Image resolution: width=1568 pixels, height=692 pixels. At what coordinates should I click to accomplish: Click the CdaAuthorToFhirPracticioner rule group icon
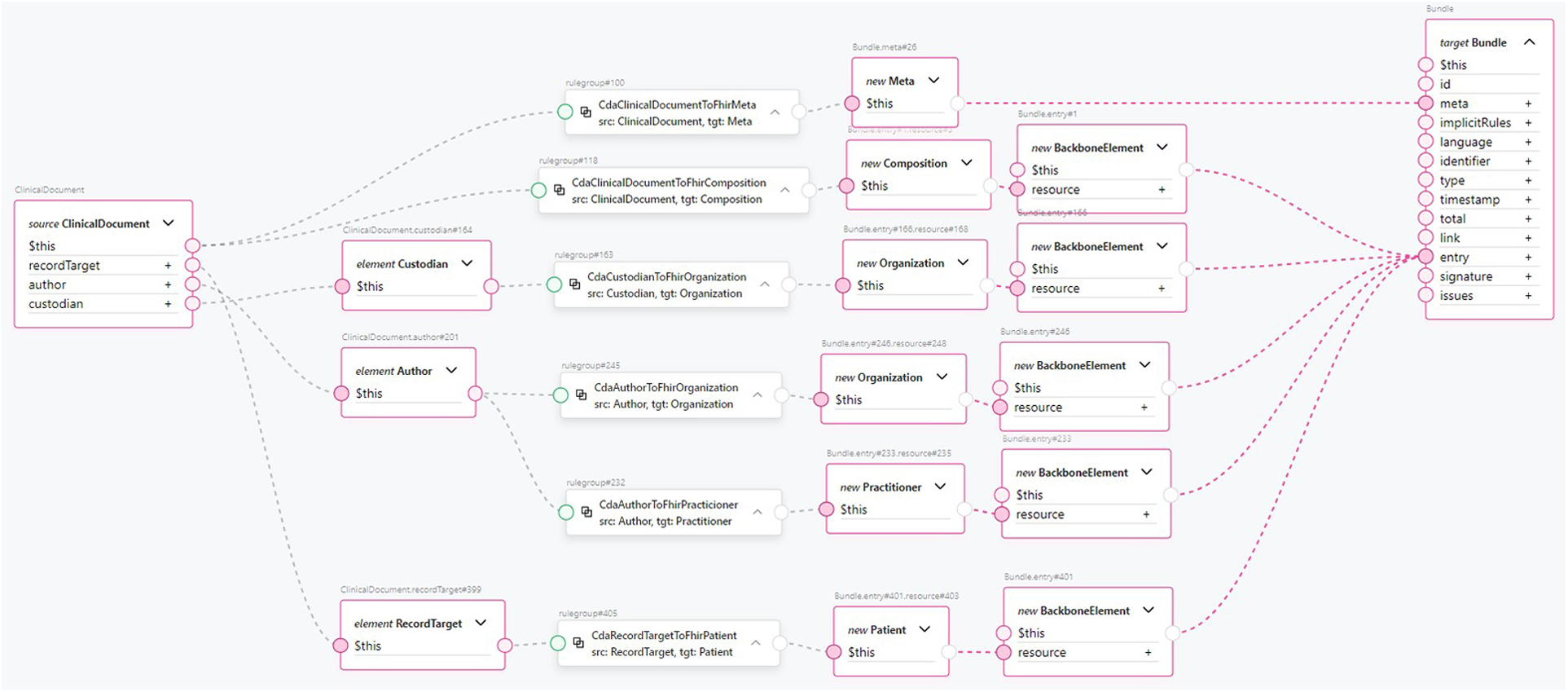point(586,512)
